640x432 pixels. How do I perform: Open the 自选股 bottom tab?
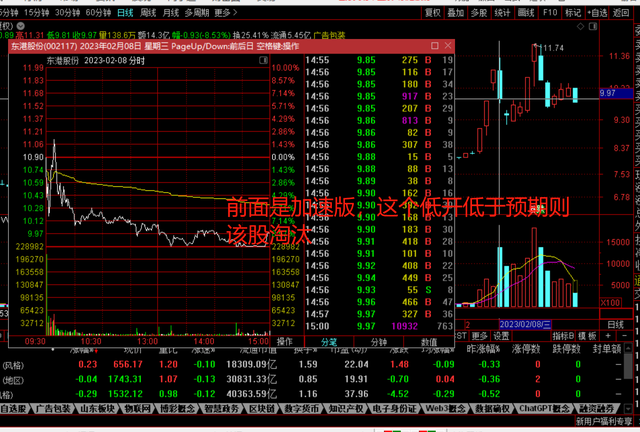(x=14, y=408)
